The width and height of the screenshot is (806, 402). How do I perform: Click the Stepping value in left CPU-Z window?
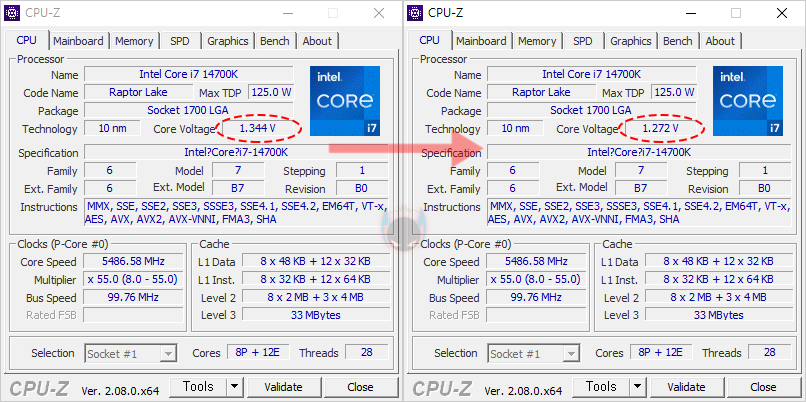pos(362,170)
